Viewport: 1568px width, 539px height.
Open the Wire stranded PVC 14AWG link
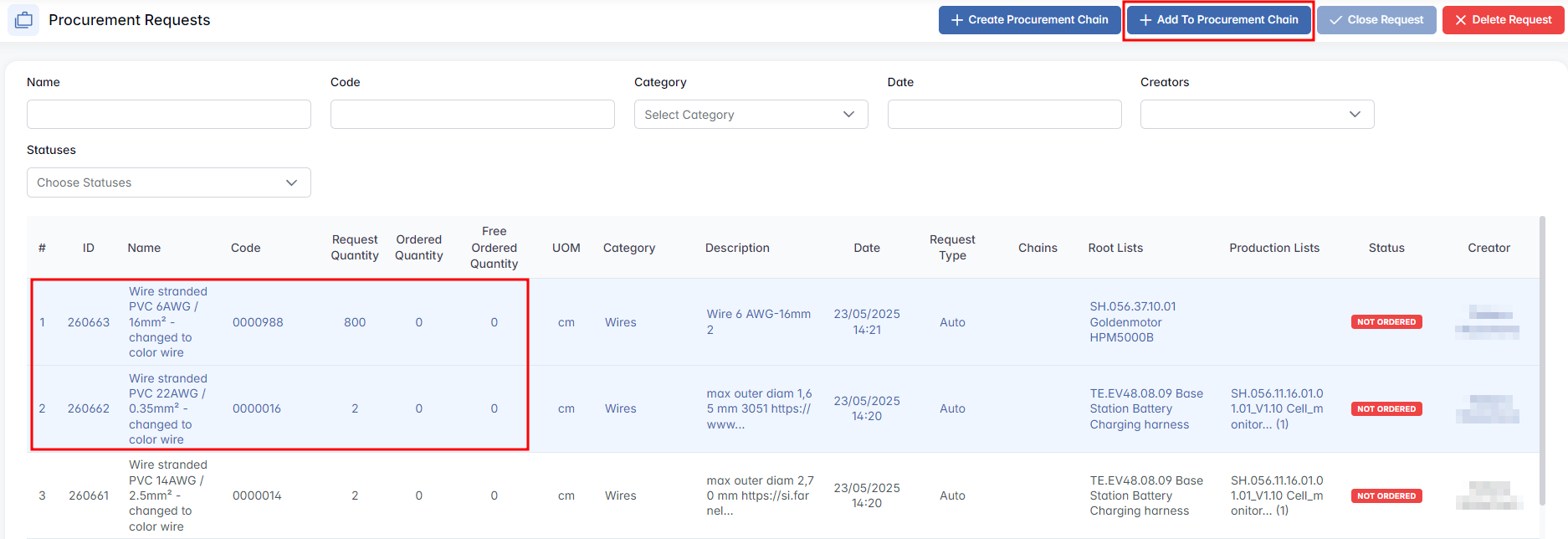(x=167, y=495)
